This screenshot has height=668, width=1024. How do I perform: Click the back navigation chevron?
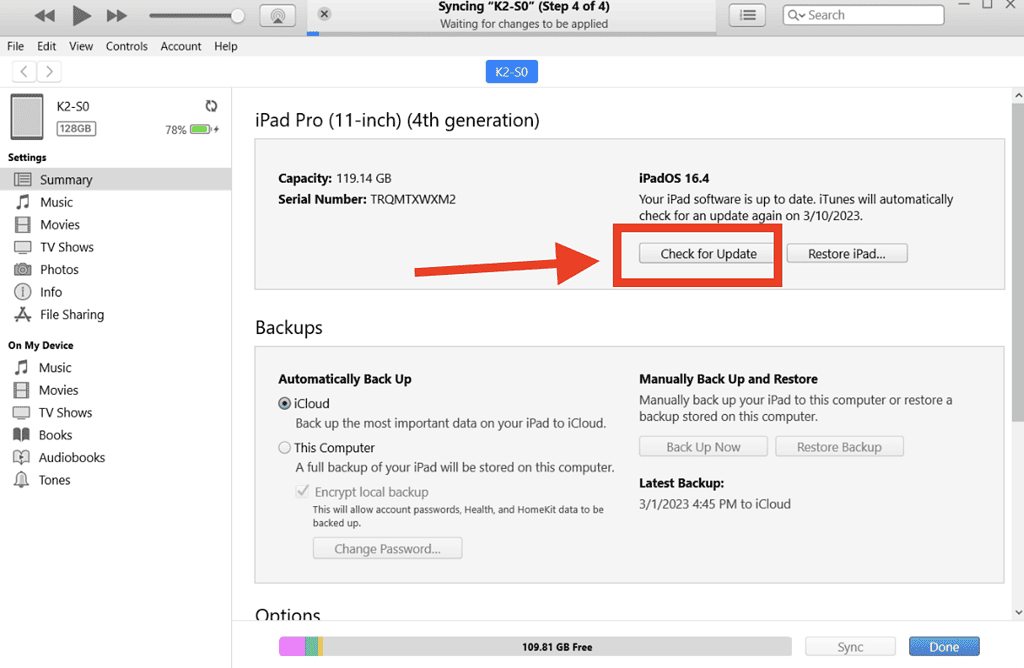click(x=23, y=71)
